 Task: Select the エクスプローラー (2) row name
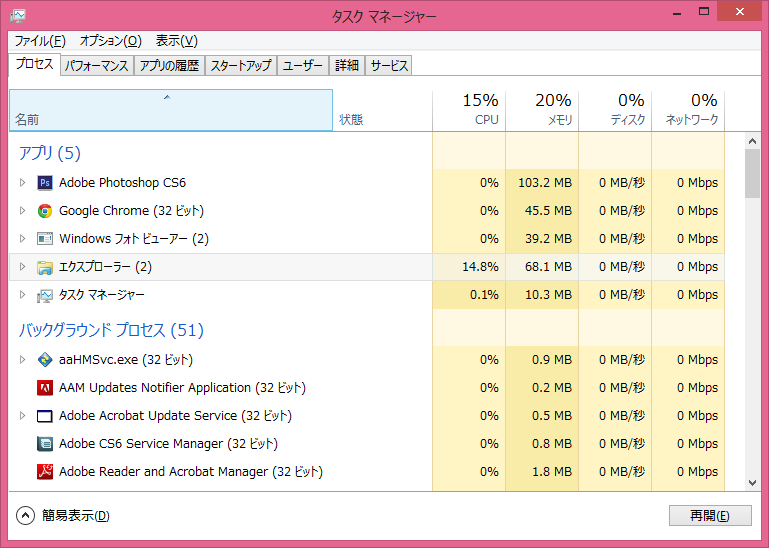coord(105,266)
